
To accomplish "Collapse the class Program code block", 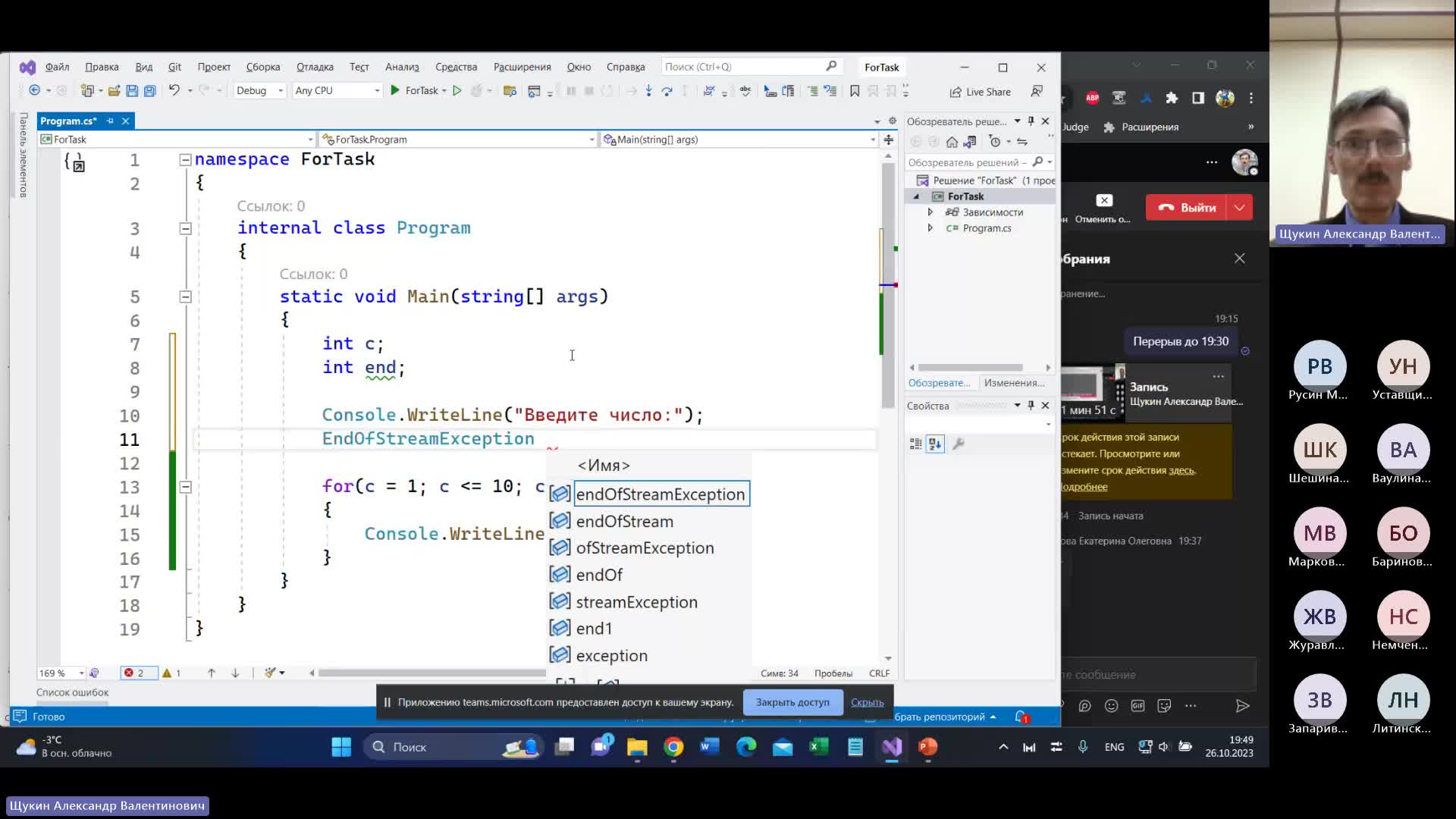I will point(185,228).
